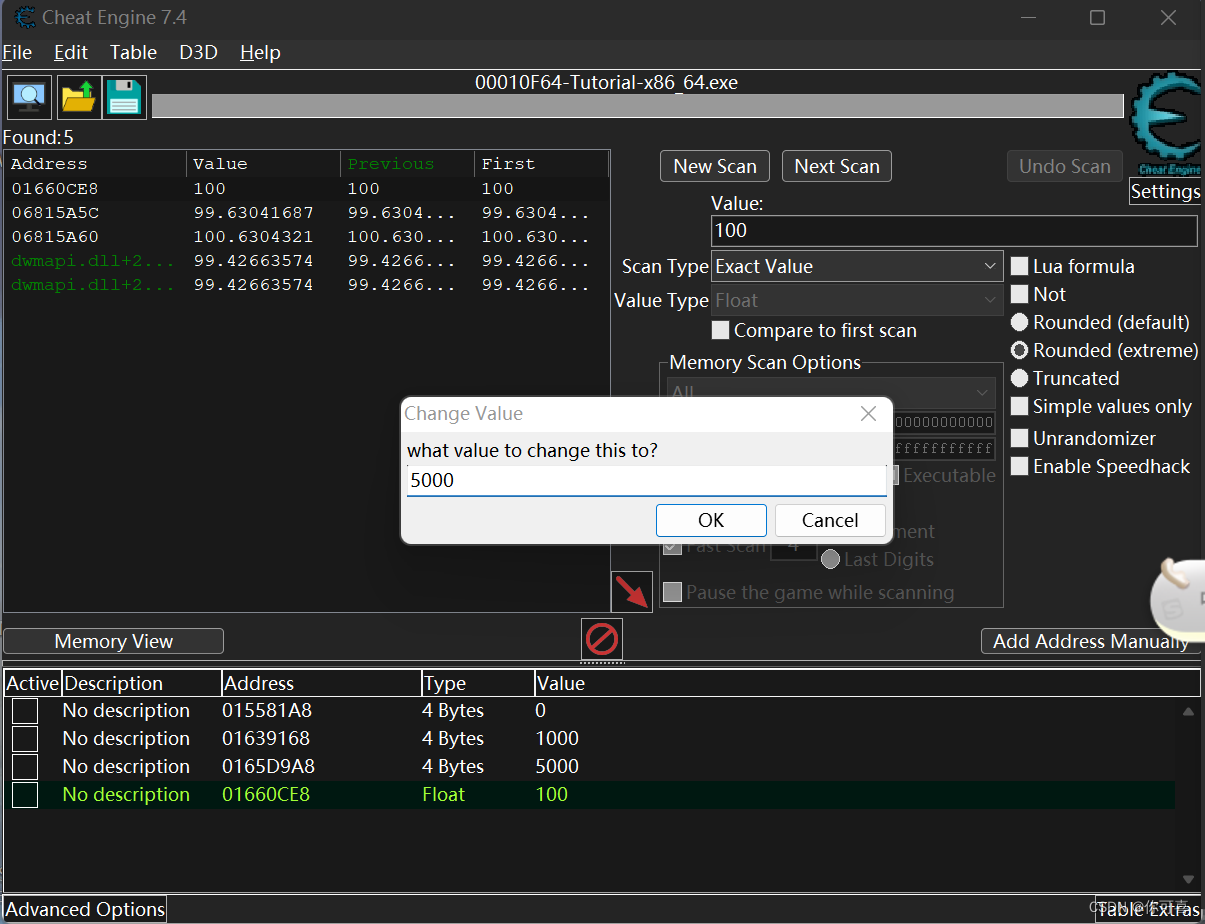Click Cancel in Change Value dialog
Image resolution: width=1205 pixels, height=924 pixels.
(830, 520)
